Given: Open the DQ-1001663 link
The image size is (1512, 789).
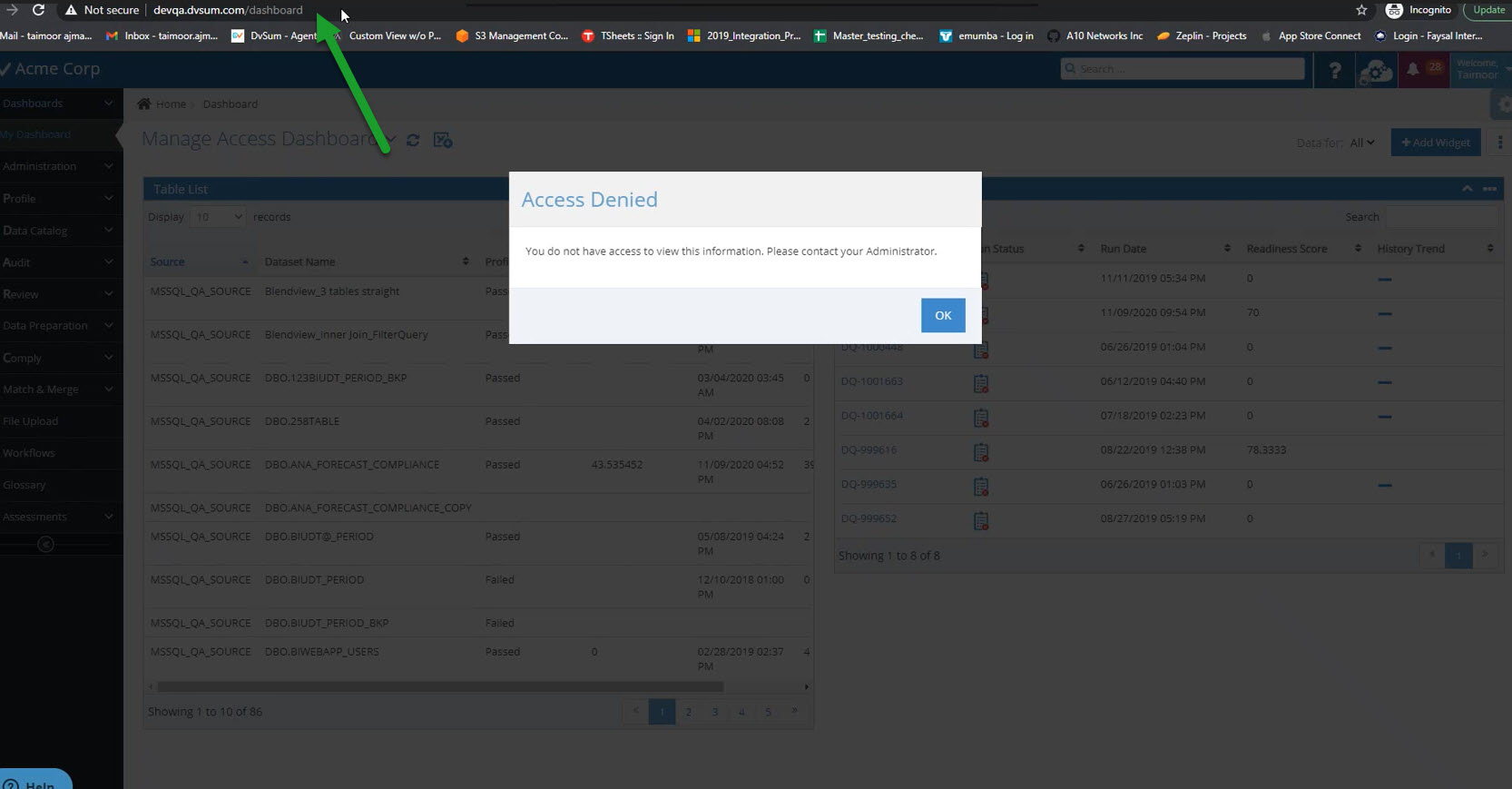Looking at the screenshot, I should 871,381.
